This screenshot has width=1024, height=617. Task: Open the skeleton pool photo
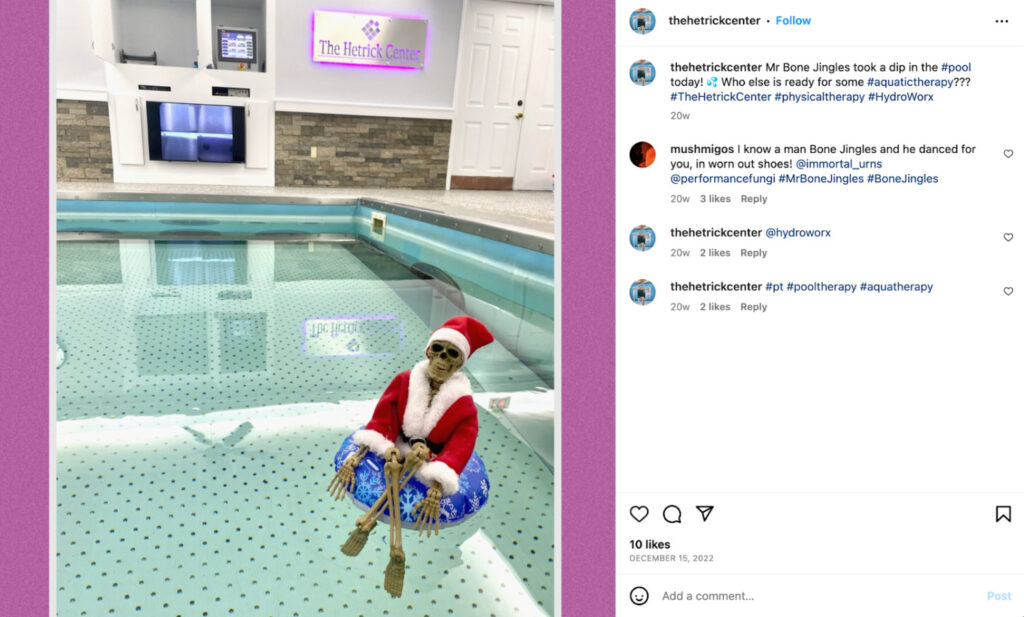[x=305, y=308]
